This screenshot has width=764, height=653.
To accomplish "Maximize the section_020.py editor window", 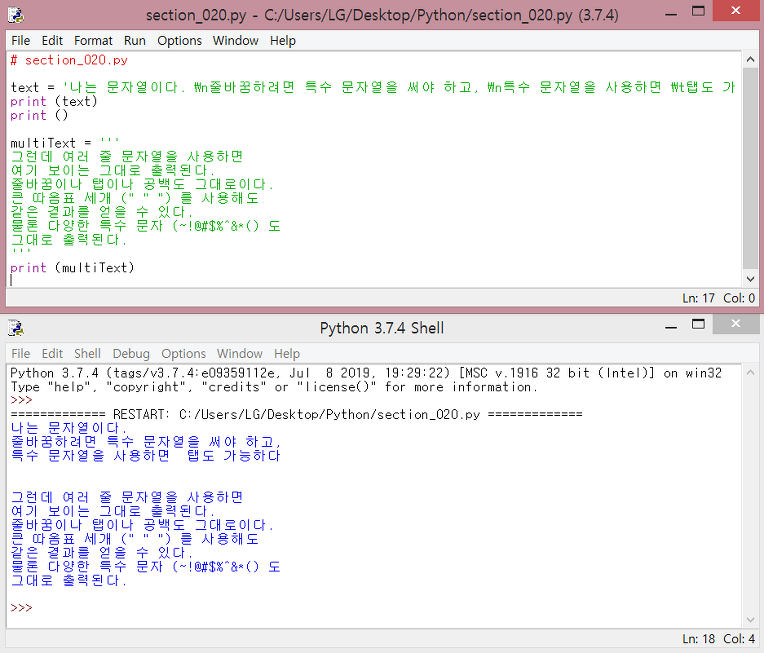I will click(x=698, y=11).
